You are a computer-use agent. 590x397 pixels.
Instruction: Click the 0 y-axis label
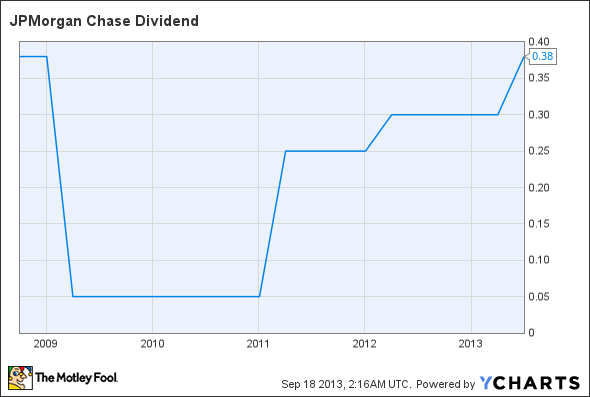coord(531,333)
